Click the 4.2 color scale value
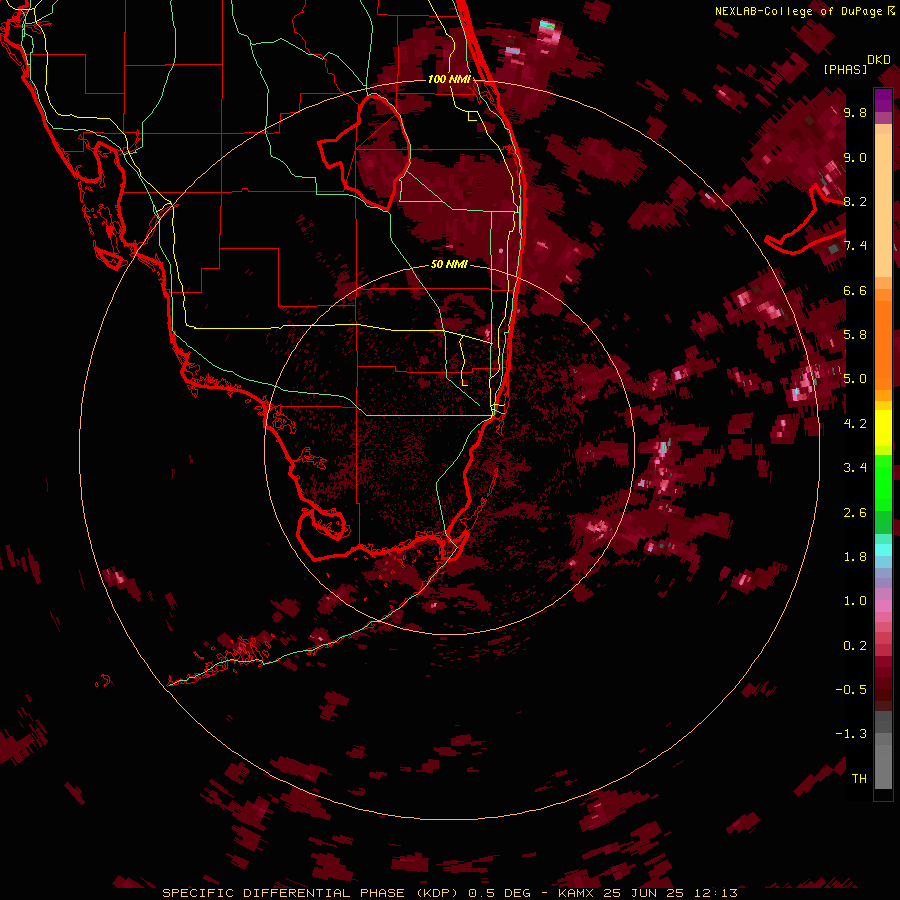 pos(855,424)
